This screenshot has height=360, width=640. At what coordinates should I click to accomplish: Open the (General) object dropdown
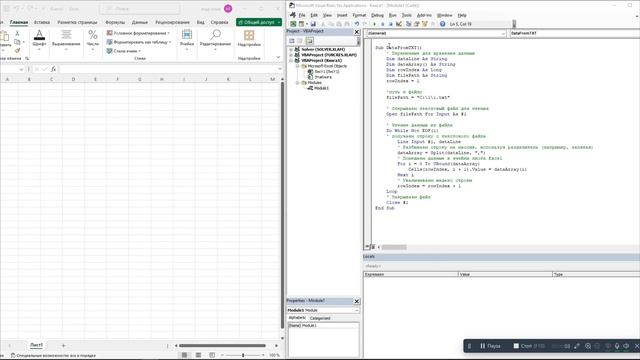[x=503, y=33]
